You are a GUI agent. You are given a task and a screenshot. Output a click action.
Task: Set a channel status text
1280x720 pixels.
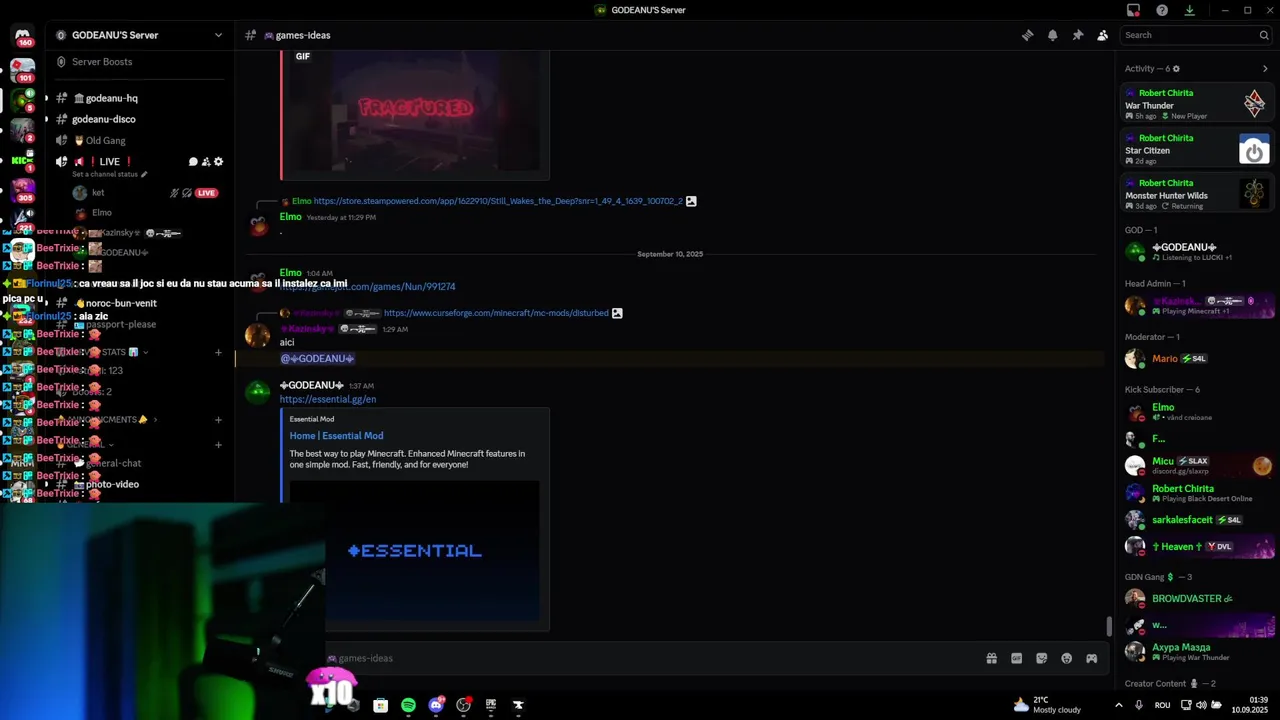pyautogui.click(x=109, y=174)
